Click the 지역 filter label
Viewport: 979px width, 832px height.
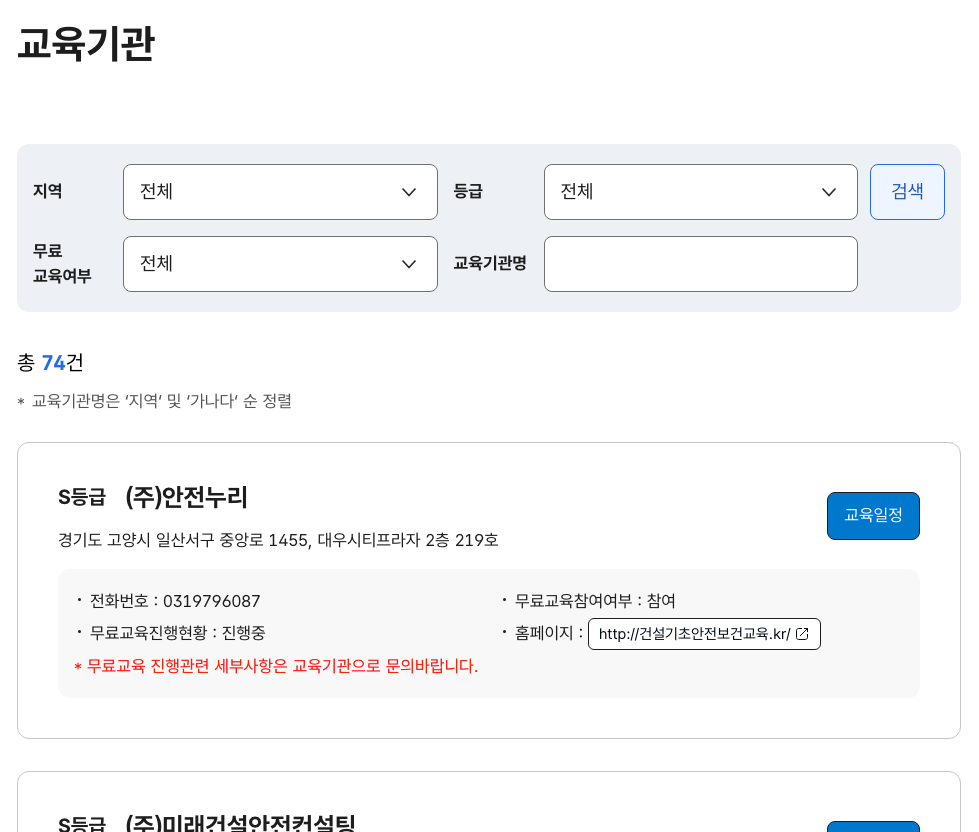[x=47, y=191]
